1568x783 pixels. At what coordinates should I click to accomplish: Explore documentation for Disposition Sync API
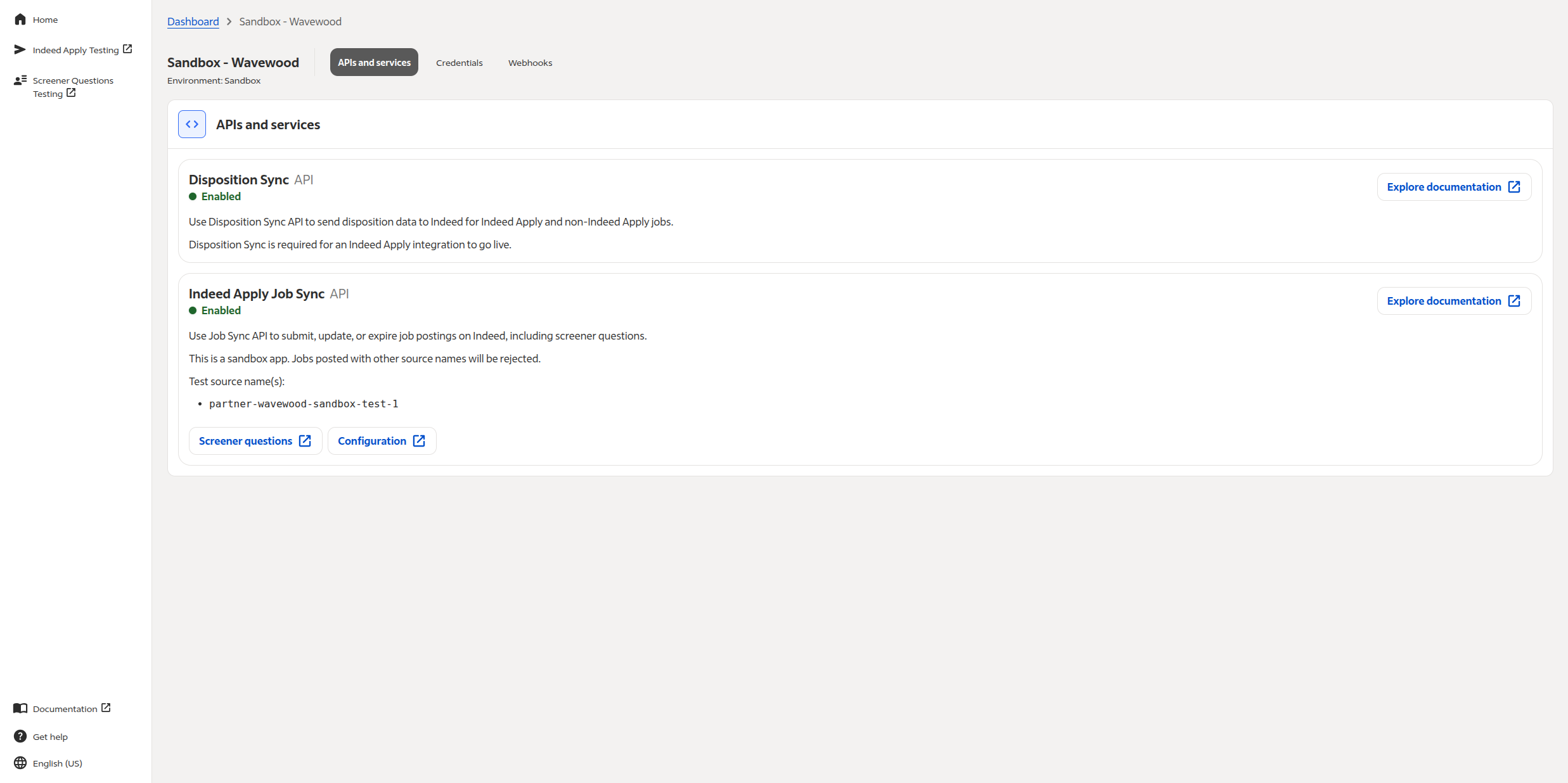1454,187
